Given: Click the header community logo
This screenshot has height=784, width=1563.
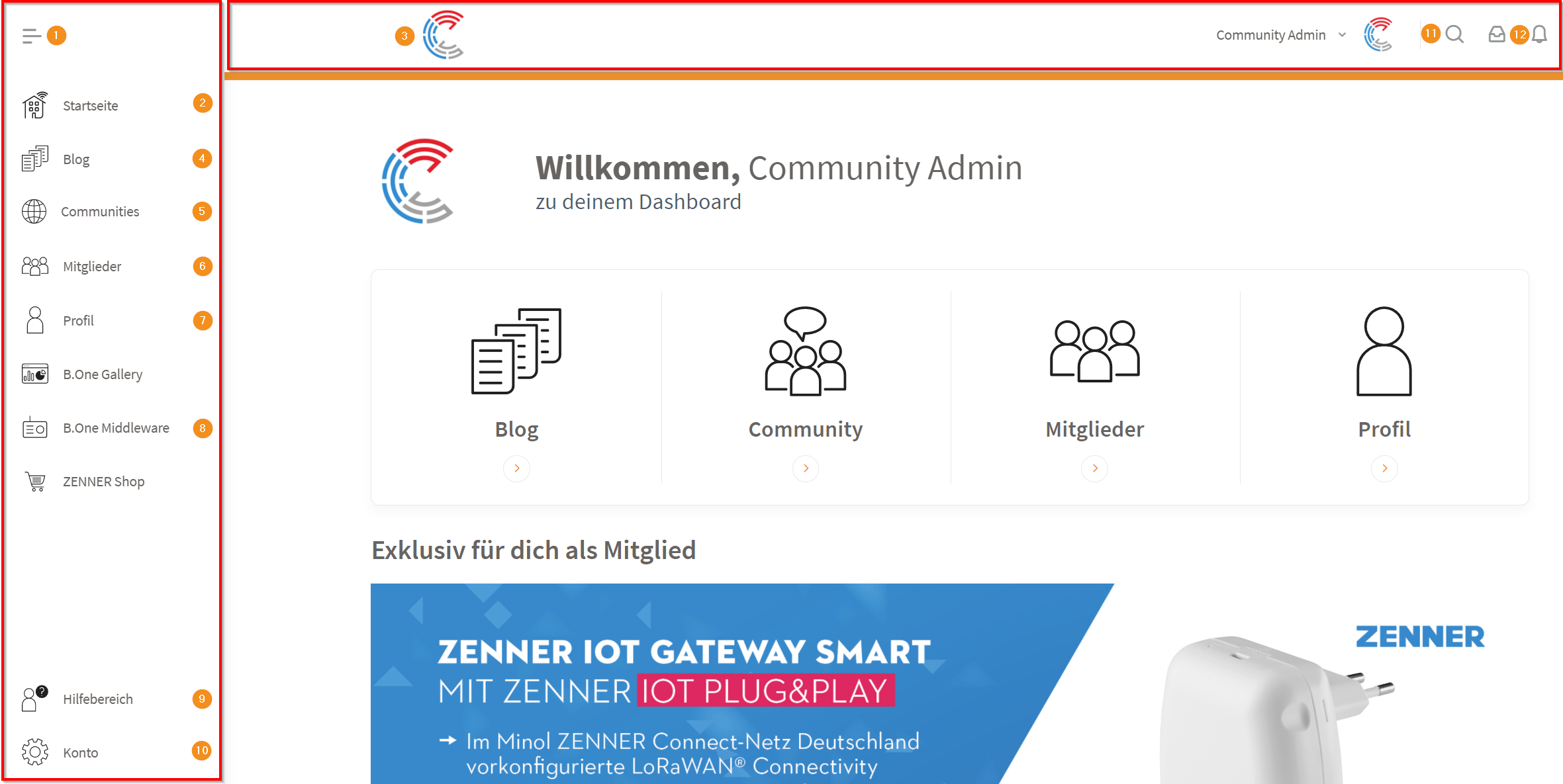Looking at the screenshot, I should (x=443, y=35).
